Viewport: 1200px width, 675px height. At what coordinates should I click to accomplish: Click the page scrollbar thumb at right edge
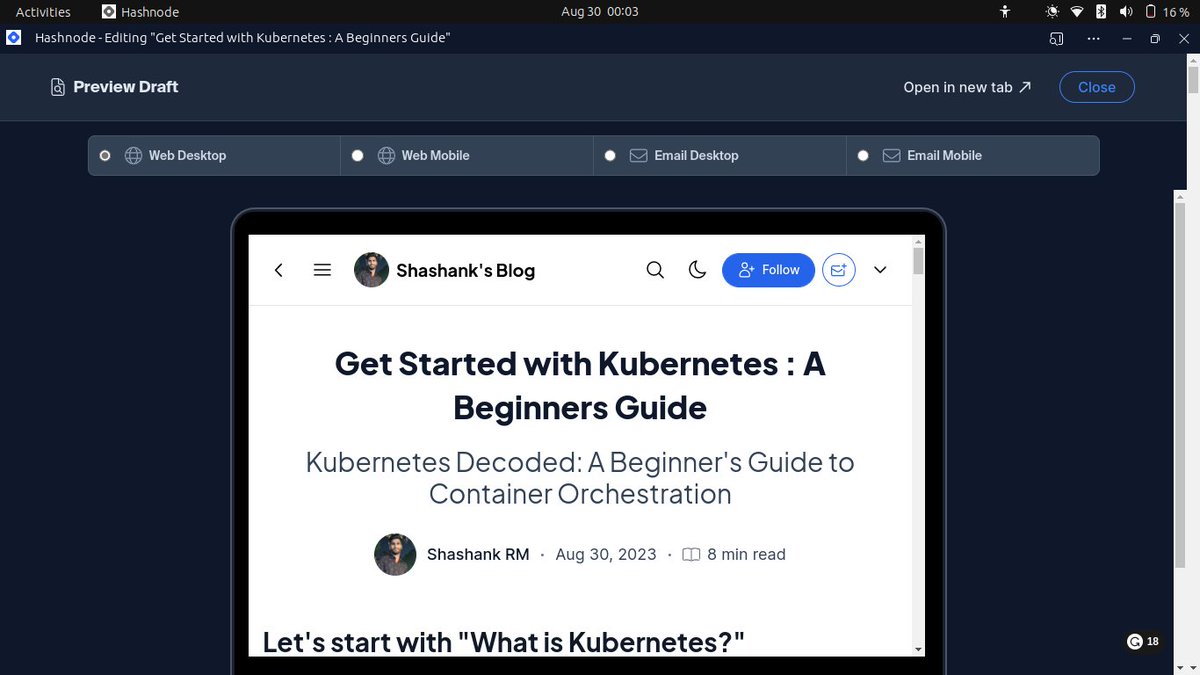1193,78
